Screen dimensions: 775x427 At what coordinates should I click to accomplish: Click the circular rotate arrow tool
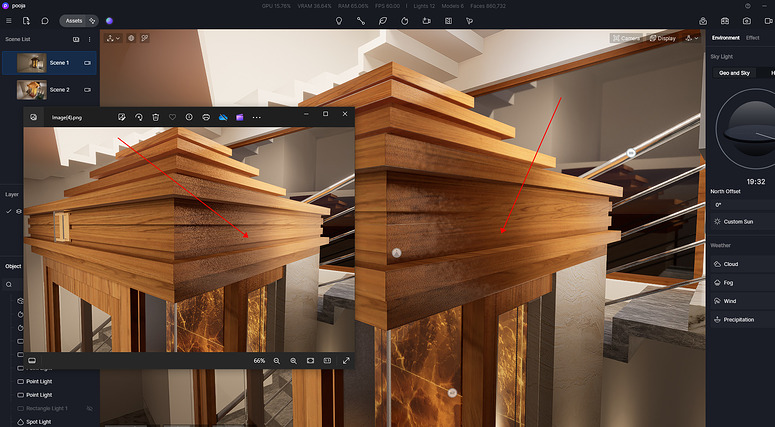tap(404, 21)
